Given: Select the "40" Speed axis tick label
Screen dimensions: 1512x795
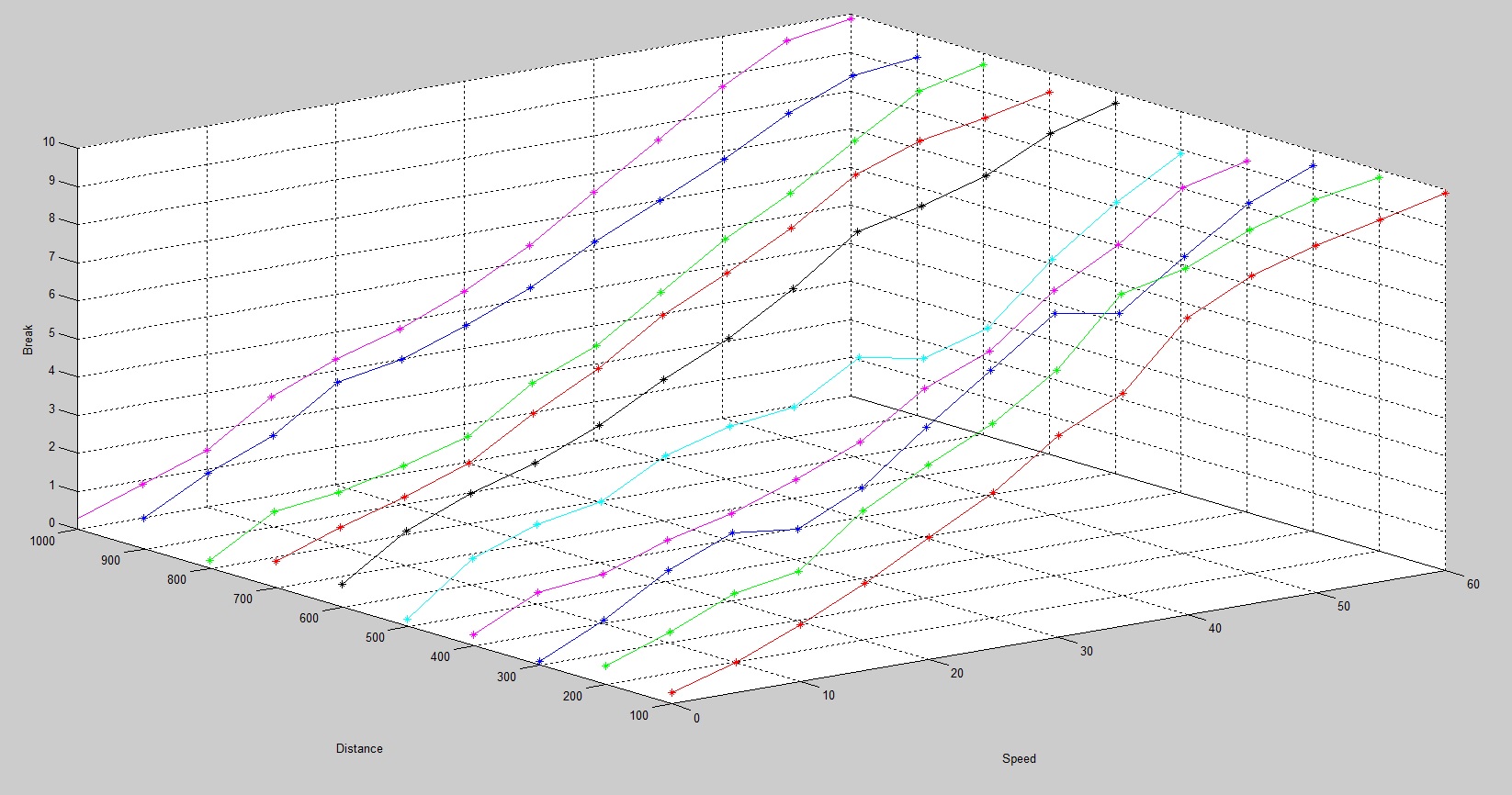Looking at the screenshot, I should click(x=1214, y=629).
